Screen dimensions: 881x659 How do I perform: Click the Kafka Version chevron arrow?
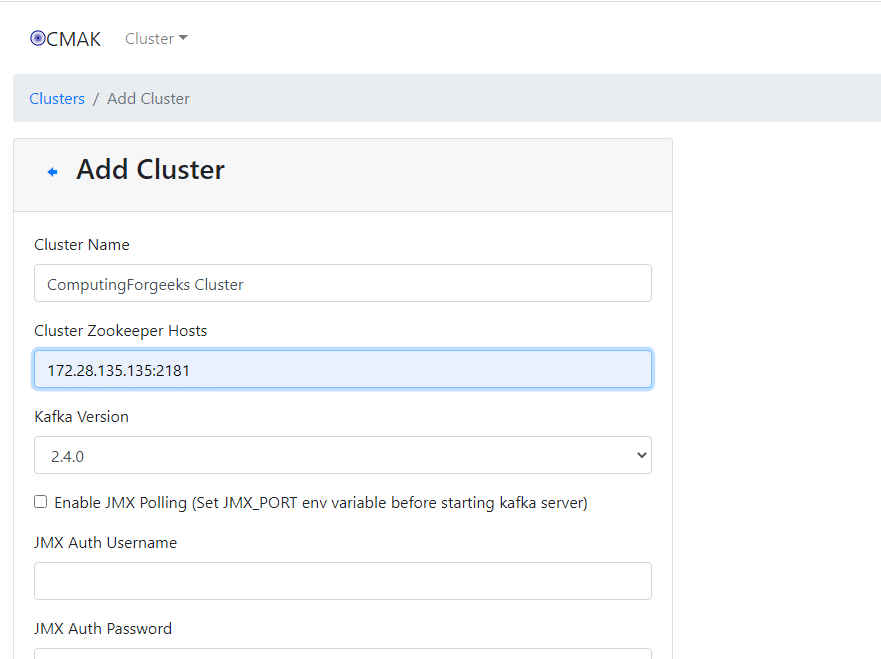point(642,456)
